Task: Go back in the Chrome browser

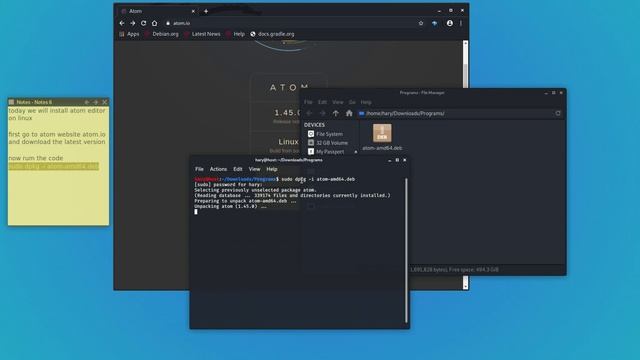Action: point(122,23)
